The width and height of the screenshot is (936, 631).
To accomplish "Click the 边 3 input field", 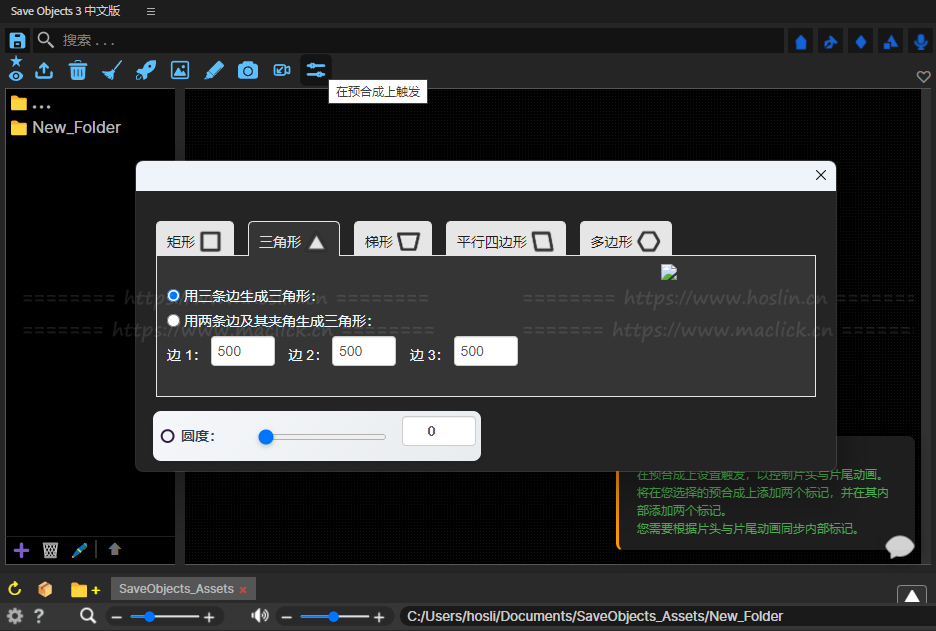I will (486, 351).
